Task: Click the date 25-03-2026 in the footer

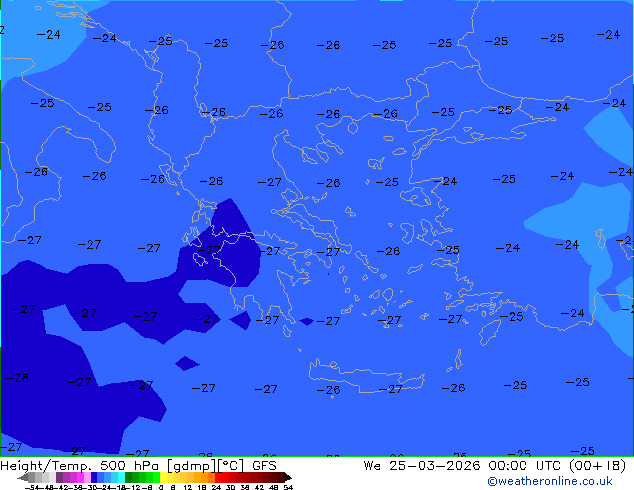Action: (435, 466)
